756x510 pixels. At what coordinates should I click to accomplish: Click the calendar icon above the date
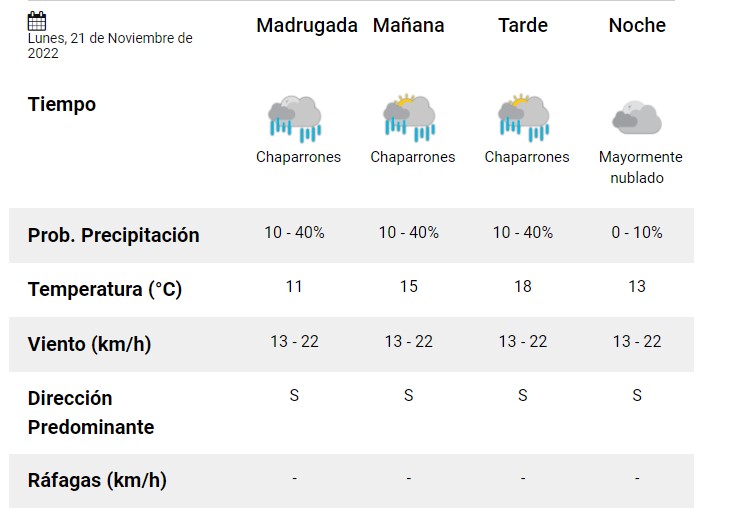point(37,21)
